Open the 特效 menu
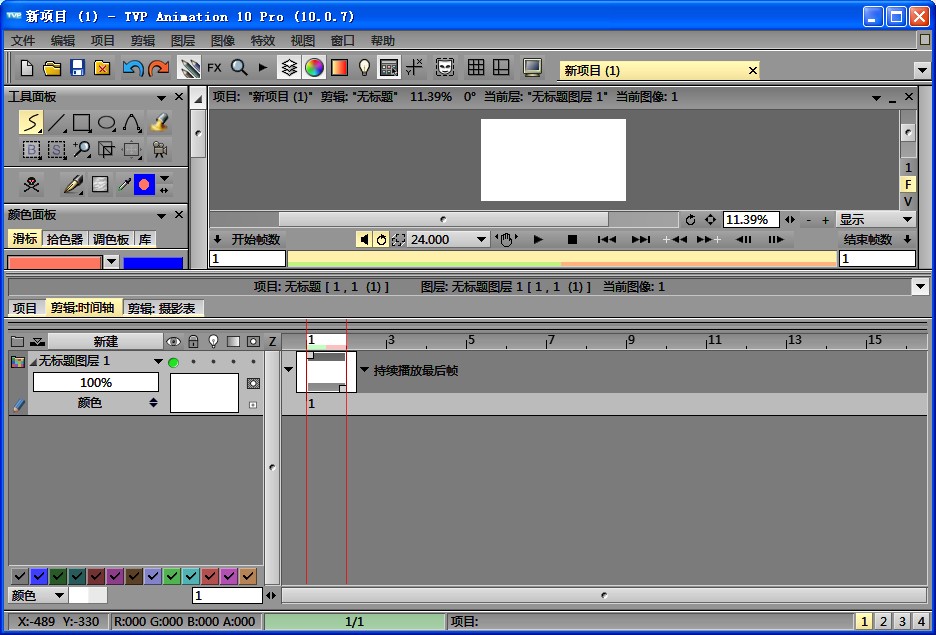 [x=262, y=41]
